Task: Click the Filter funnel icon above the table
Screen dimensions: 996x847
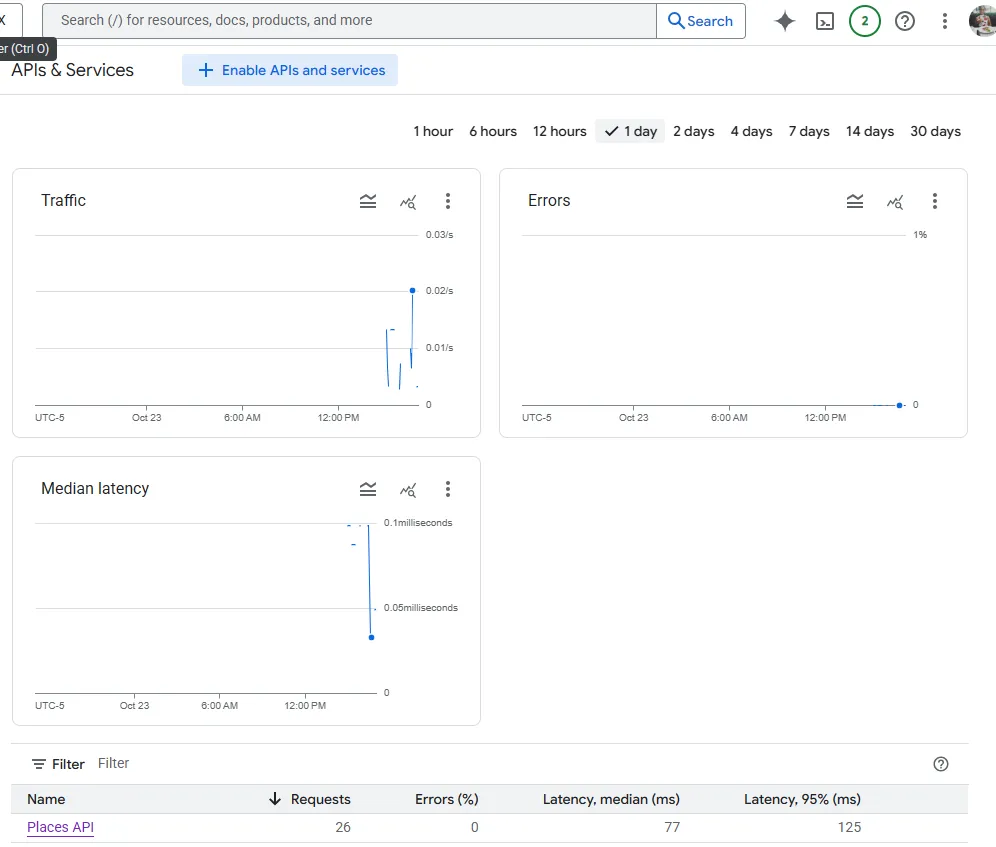Action: (37, 763)
